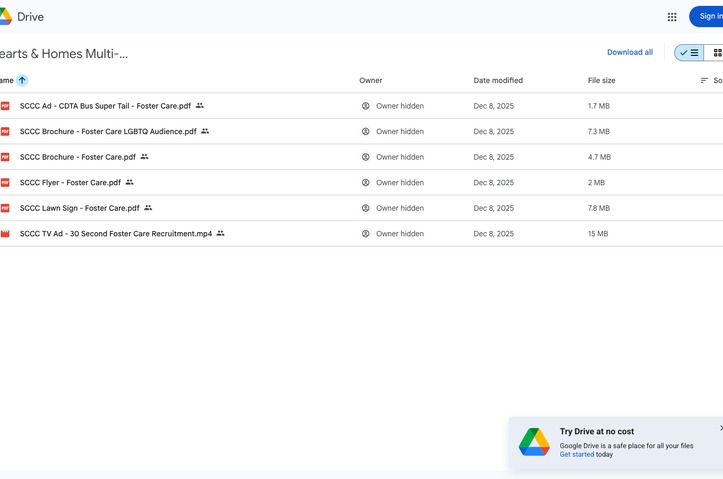
Task: Click 1.7 MB file size value
Action: [599, 106]
